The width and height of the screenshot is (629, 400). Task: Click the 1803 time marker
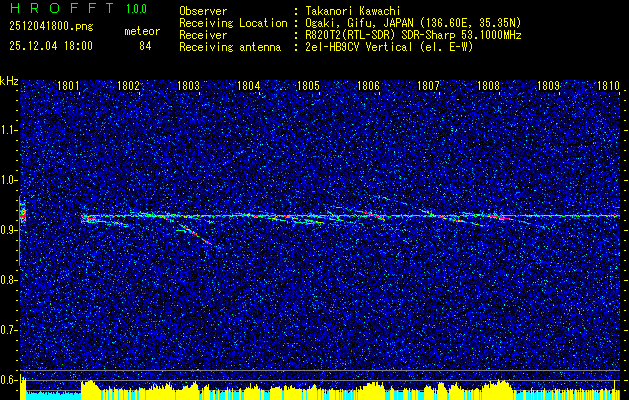[x=188, y=85]
